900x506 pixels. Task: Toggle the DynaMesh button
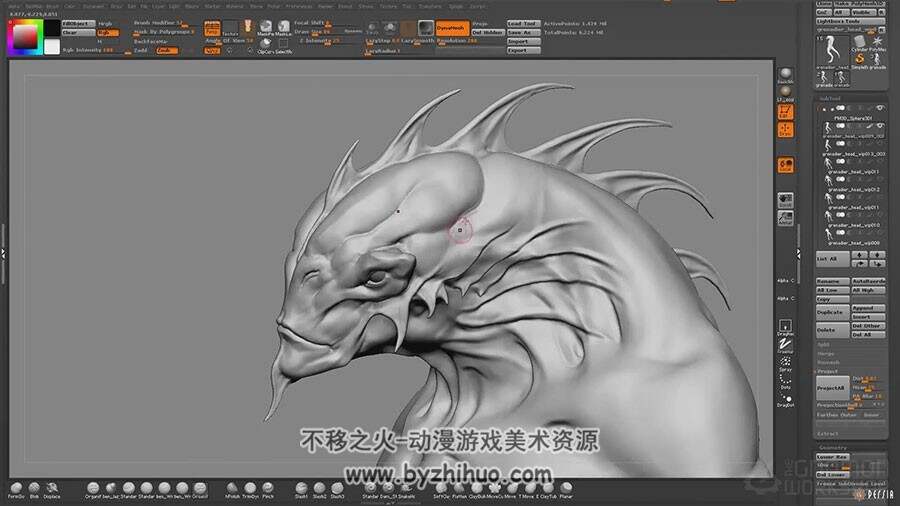point(452,28)
